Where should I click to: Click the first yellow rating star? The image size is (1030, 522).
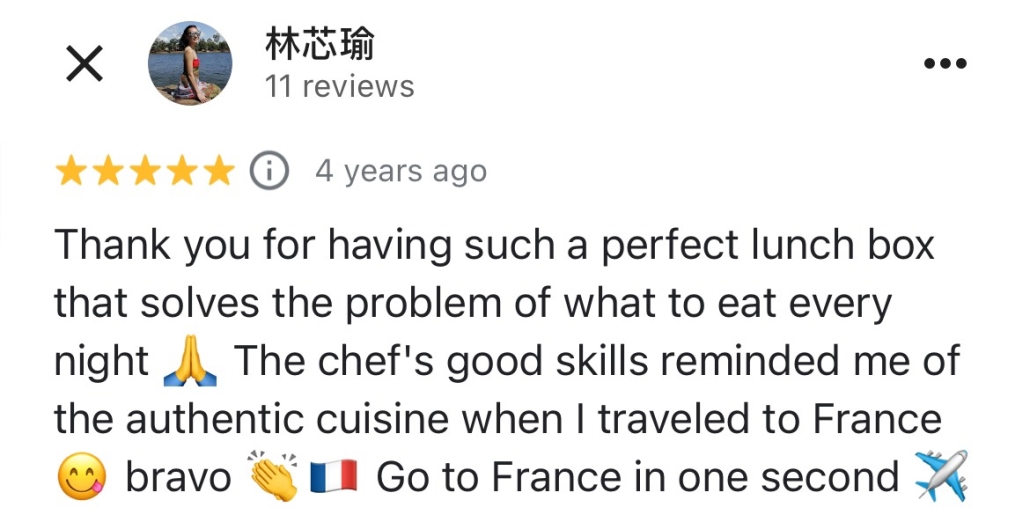point(71,172)
